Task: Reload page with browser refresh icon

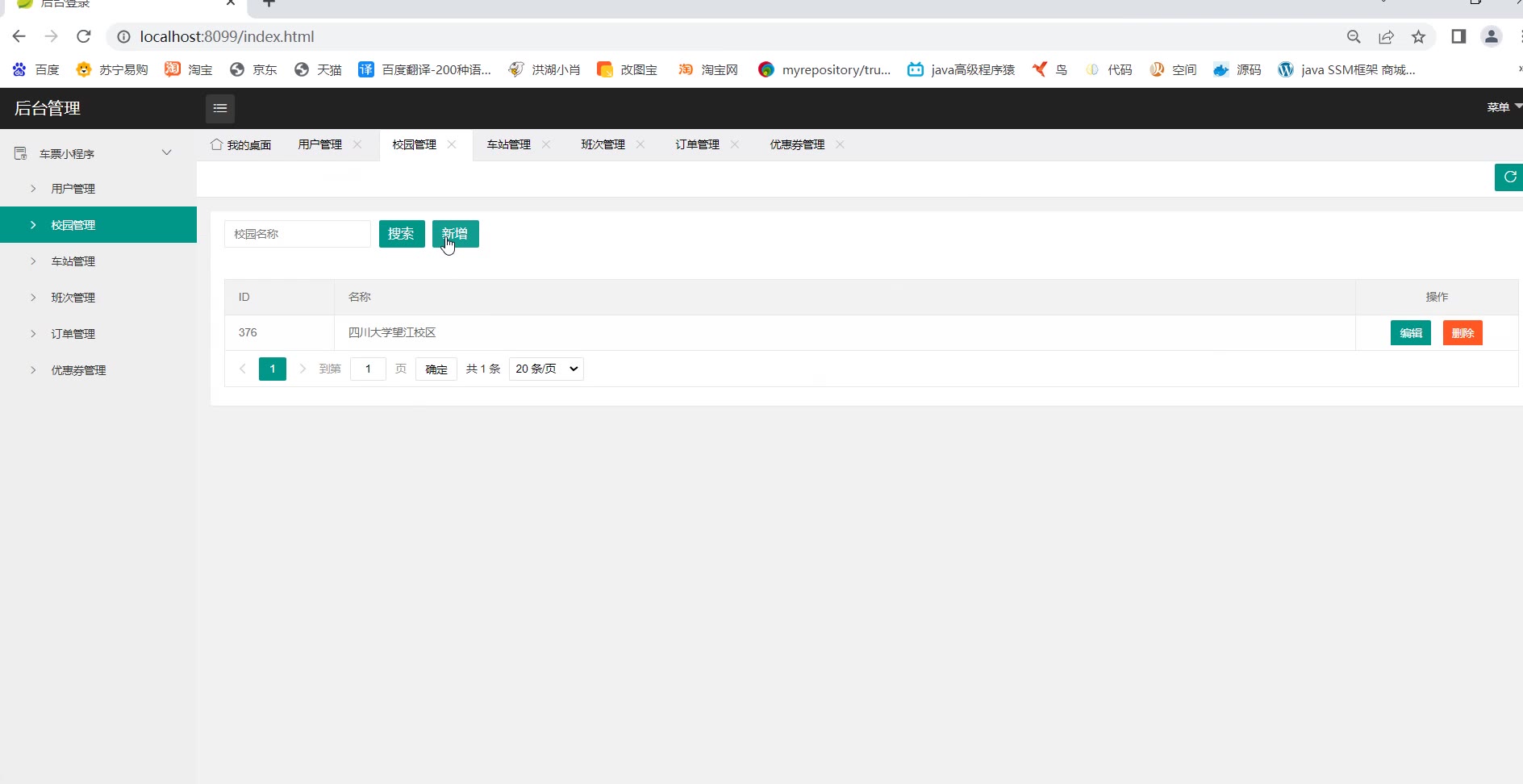Action: (x=84, y=36)
